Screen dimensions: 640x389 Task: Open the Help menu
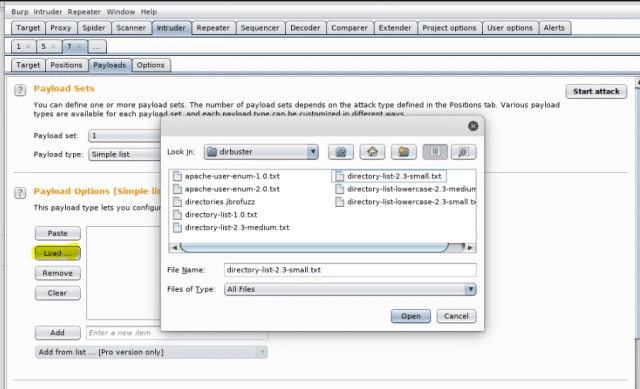pos(149,12)
